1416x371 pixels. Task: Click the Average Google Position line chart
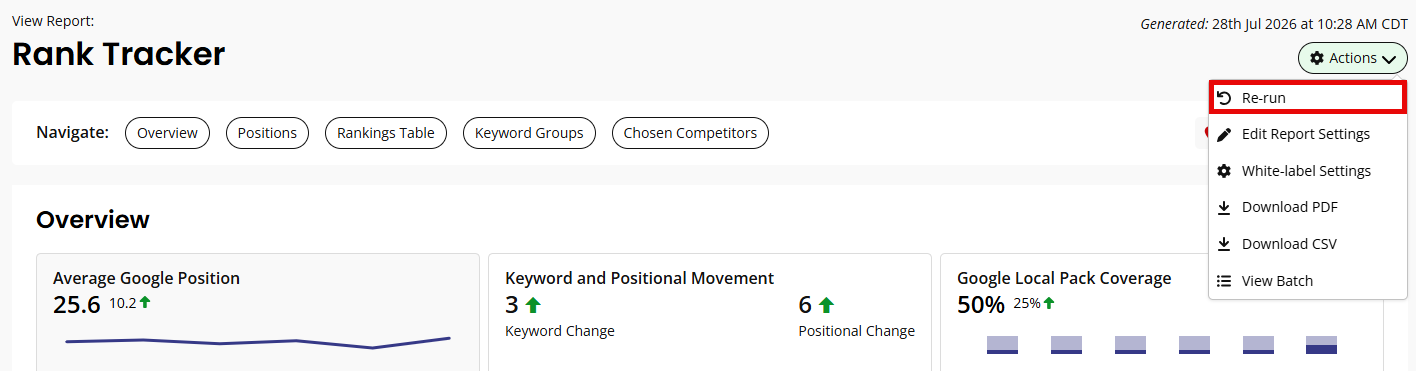258,343
